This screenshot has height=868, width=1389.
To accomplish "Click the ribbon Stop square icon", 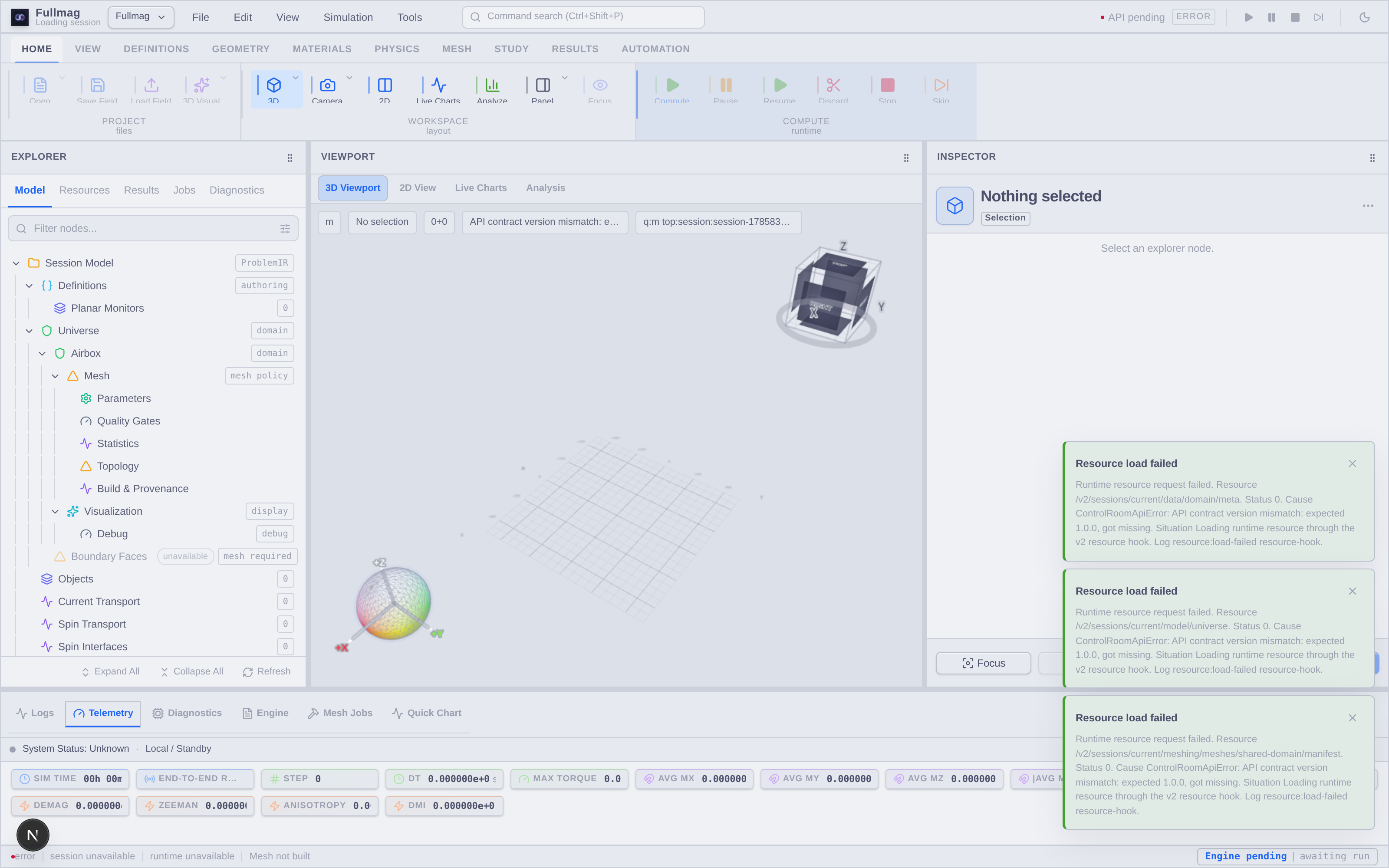I will coord(887,85).
